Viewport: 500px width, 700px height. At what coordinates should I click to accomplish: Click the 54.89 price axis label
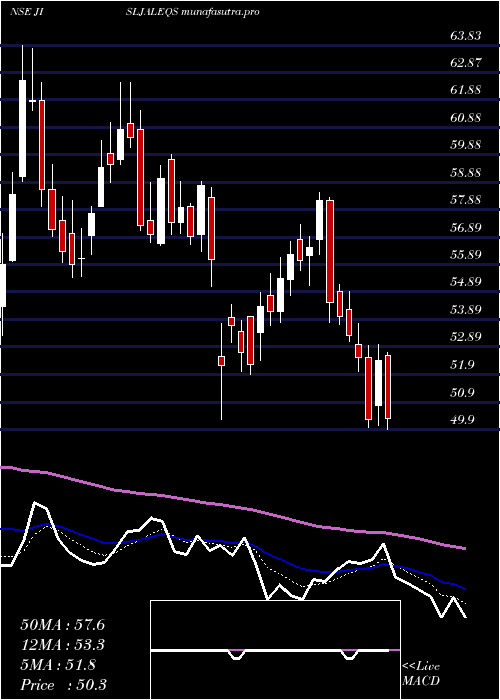click(466, 282)
